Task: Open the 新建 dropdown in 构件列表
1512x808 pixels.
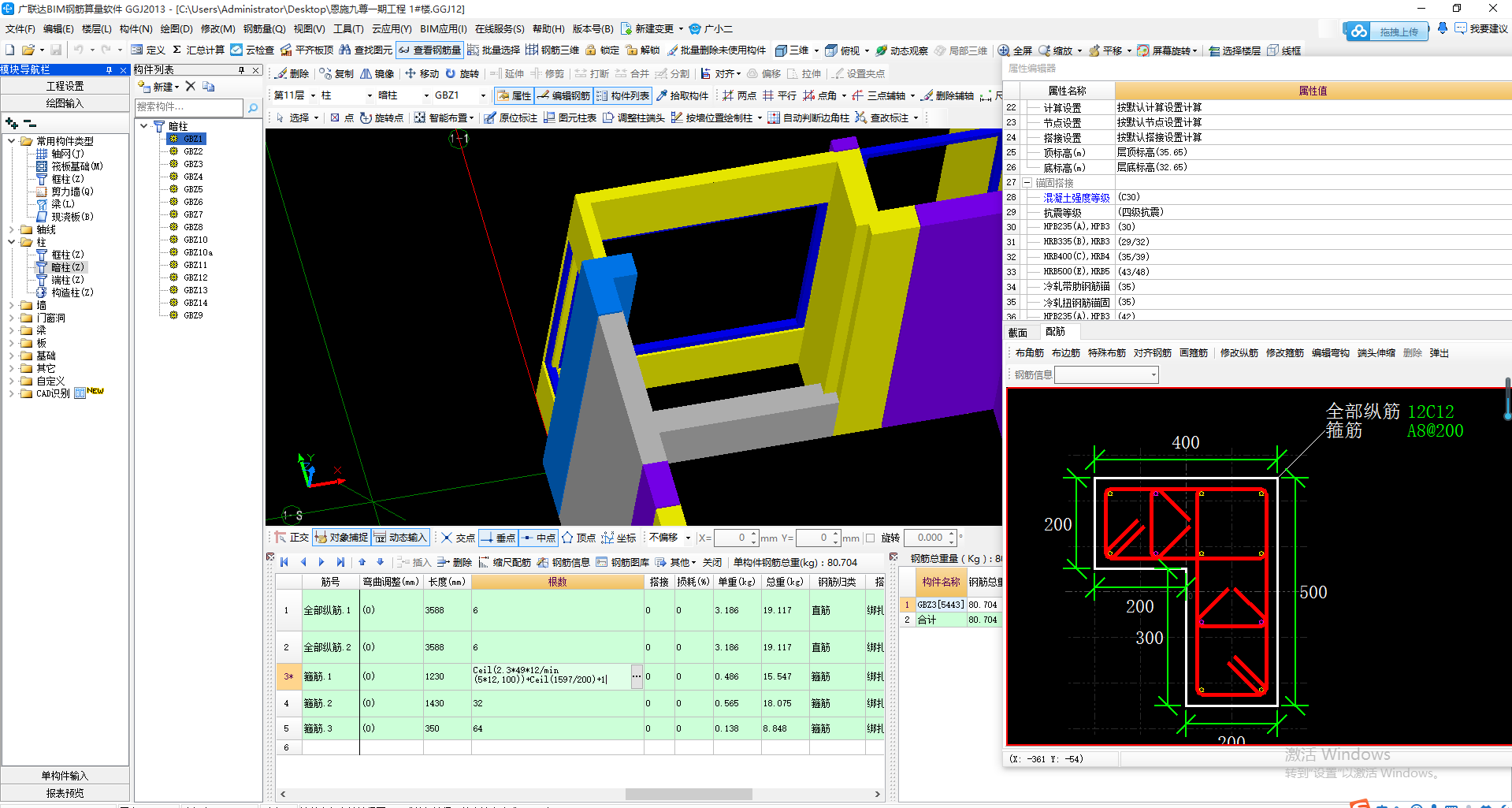Action: [160, 86]
